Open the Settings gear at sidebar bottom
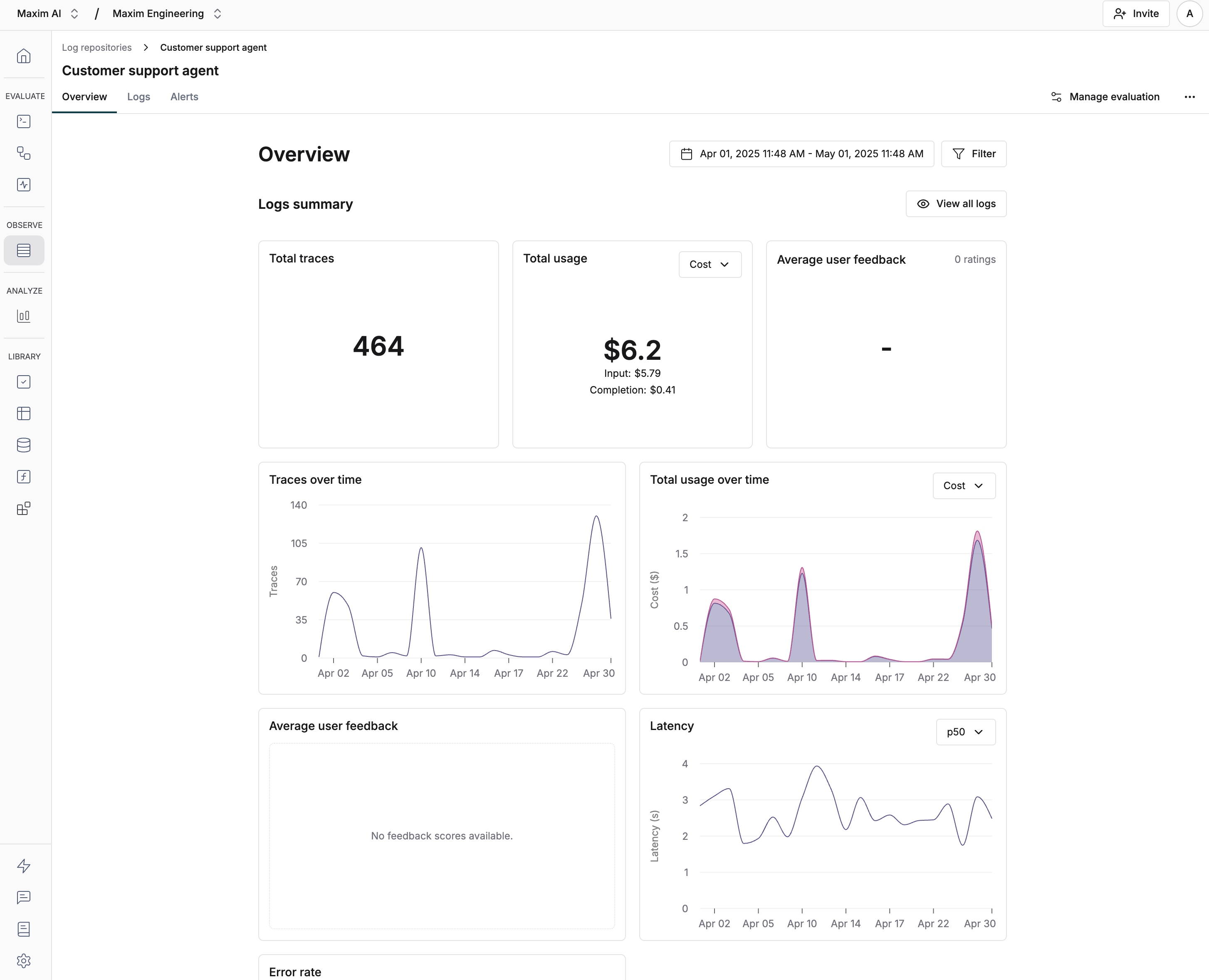This screenshot has width=1209, height=980. tap(24, 961)
